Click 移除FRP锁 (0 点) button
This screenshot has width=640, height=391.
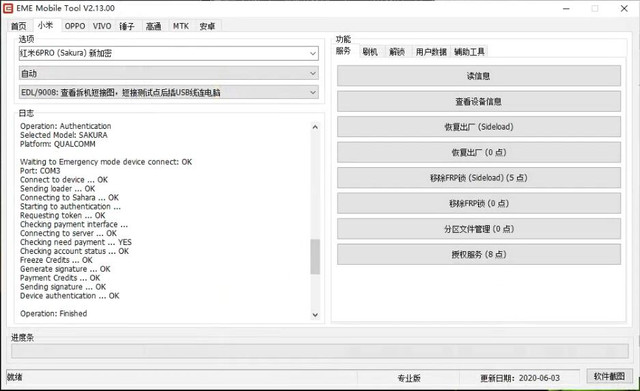click(479, 203)
